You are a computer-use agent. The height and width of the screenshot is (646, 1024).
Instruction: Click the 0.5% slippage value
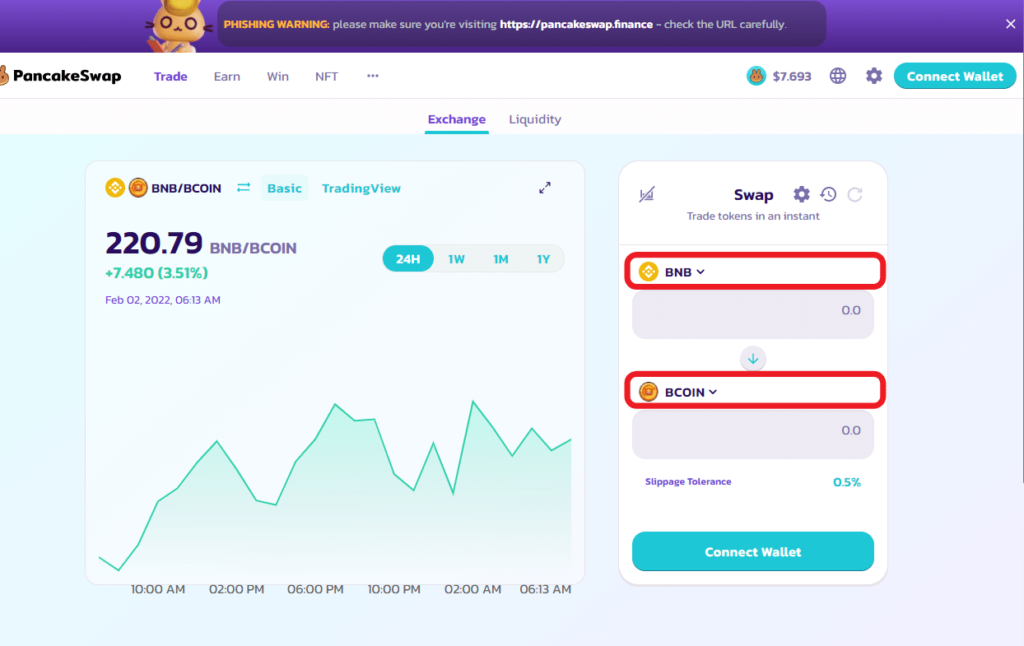click(x=846, y=482)
